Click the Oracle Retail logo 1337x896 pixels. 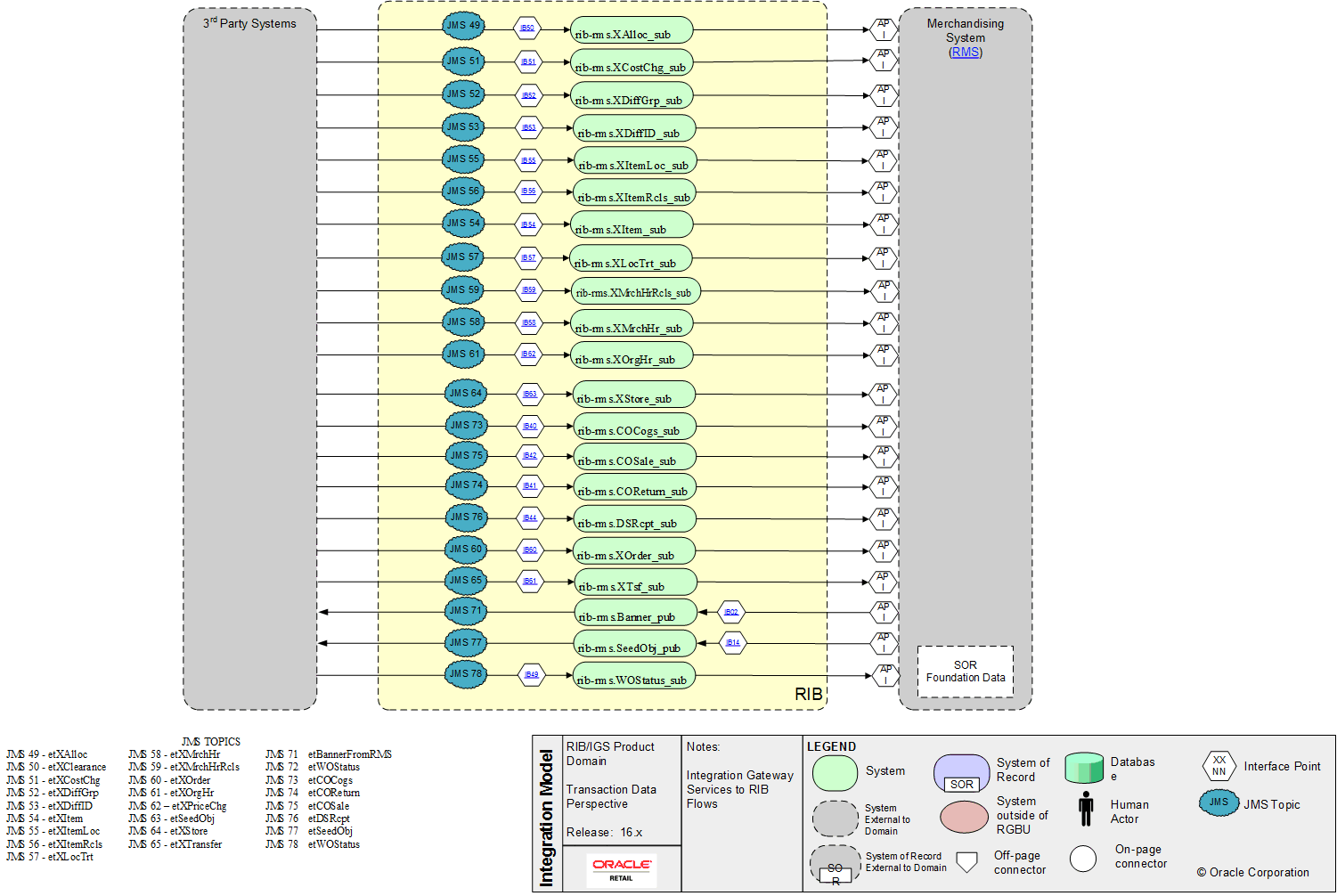(622, 867)
